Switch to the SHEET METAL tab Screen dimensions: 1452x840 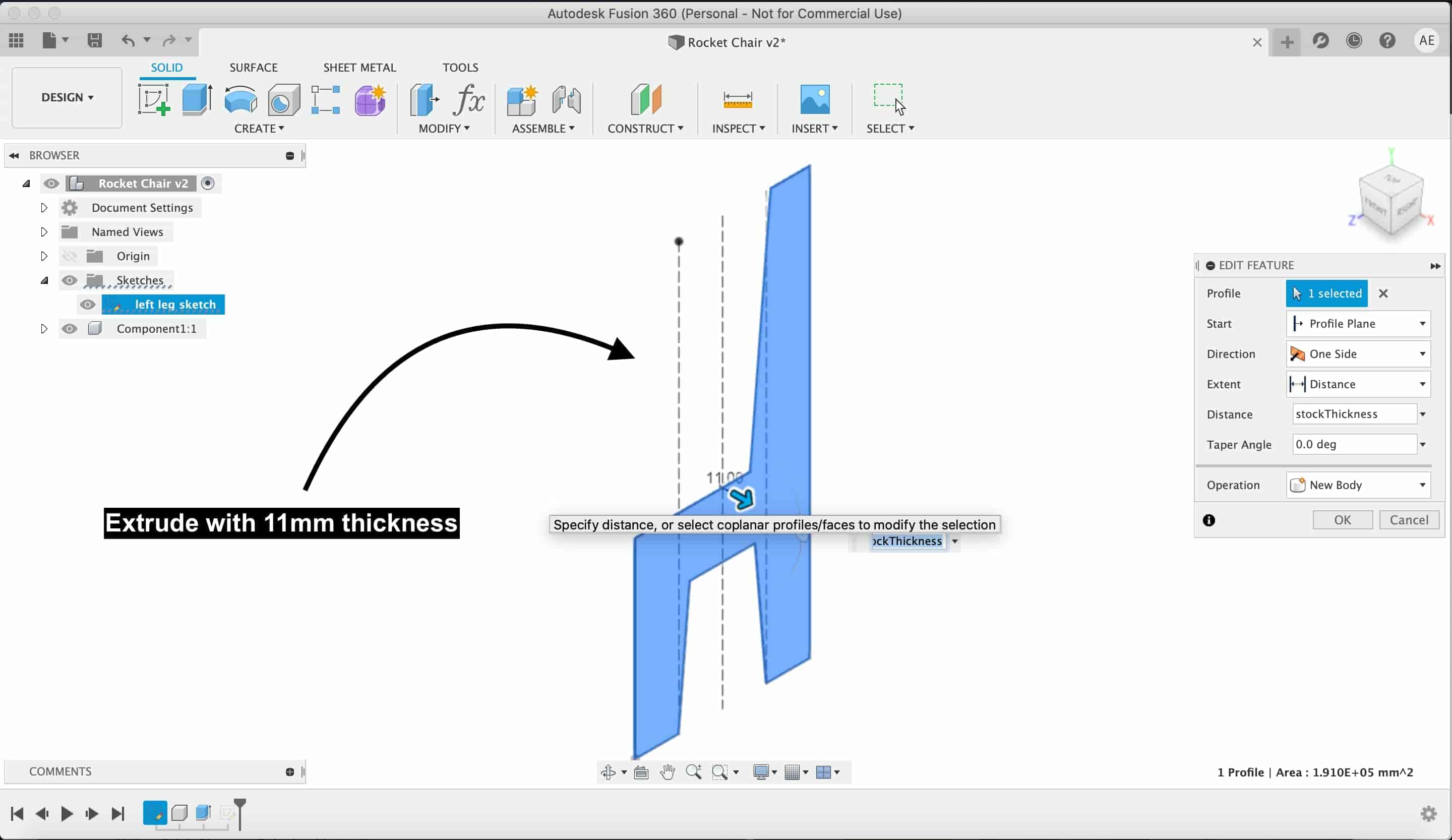coord(360,66)
